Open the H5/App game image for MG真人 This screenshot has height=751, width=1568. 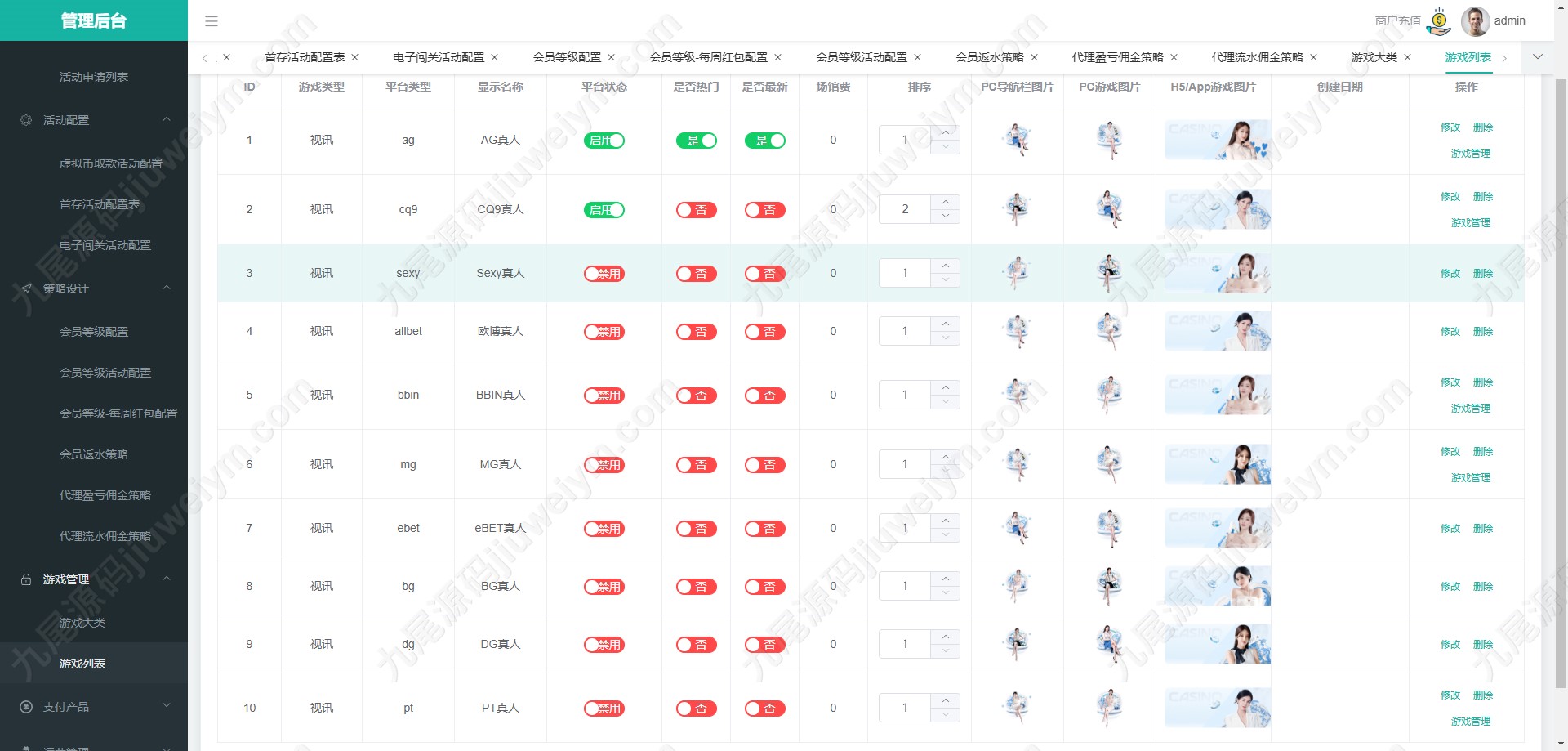pos(1217,464)
